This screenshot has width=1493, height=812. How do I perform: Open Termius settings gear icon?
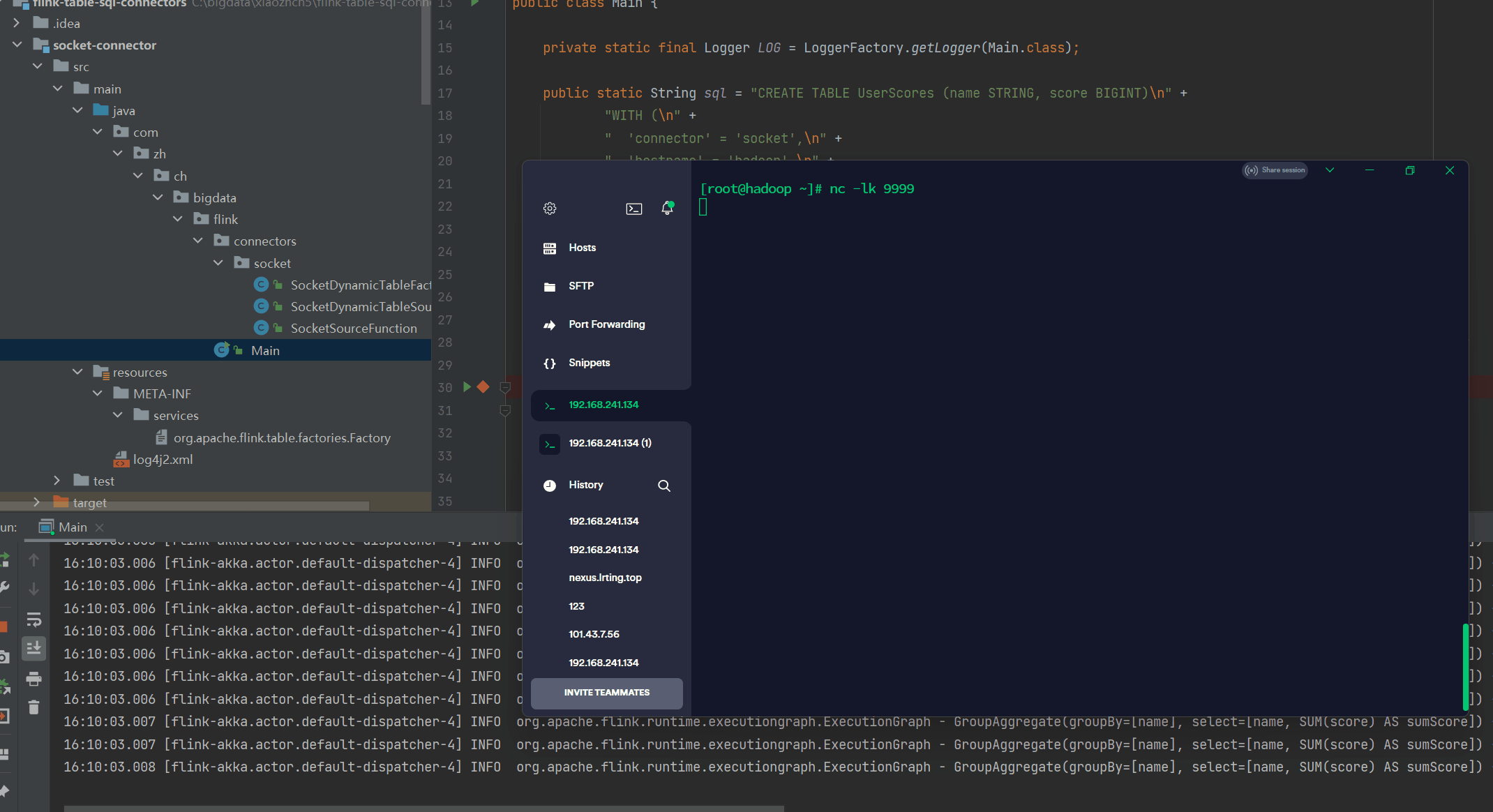550,209
